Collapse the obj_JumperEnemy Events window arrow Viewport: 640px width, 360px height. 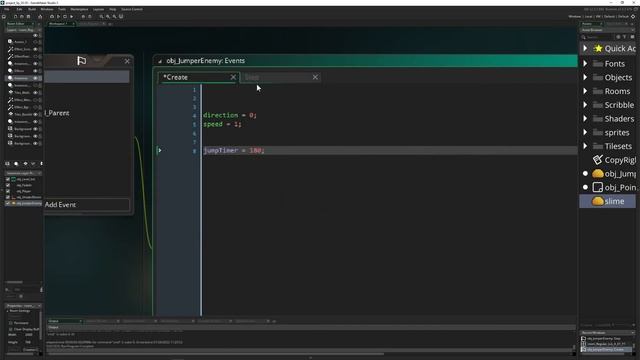pos(160,61)
